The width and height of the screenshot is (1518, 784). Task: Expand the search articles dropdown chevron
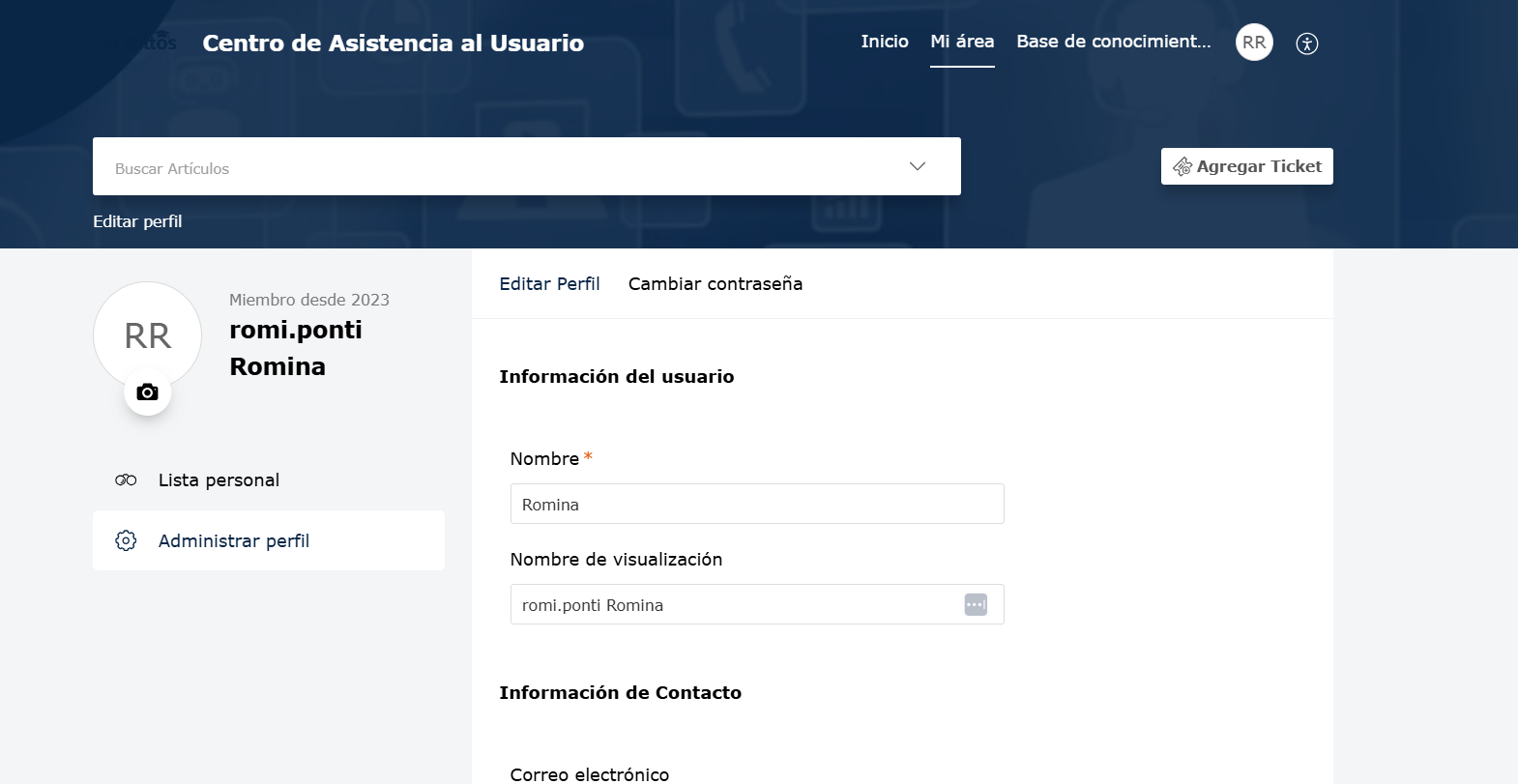pos(918,166)
